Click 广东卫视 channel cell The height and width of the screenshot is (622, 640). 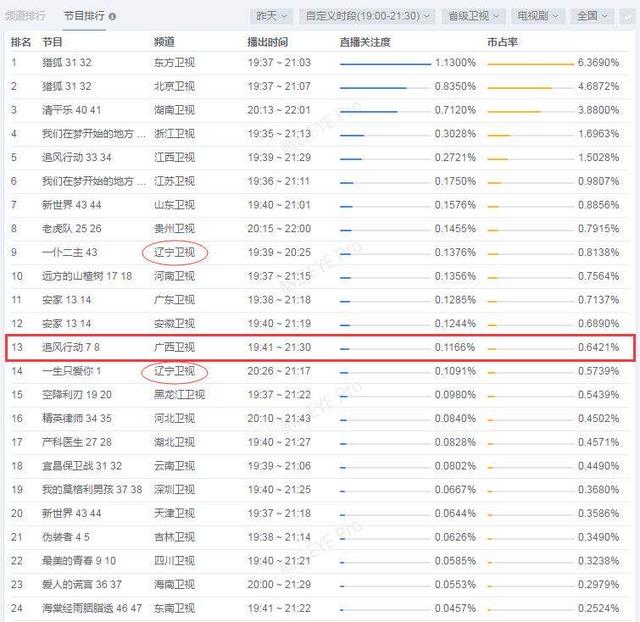point(174,300)
